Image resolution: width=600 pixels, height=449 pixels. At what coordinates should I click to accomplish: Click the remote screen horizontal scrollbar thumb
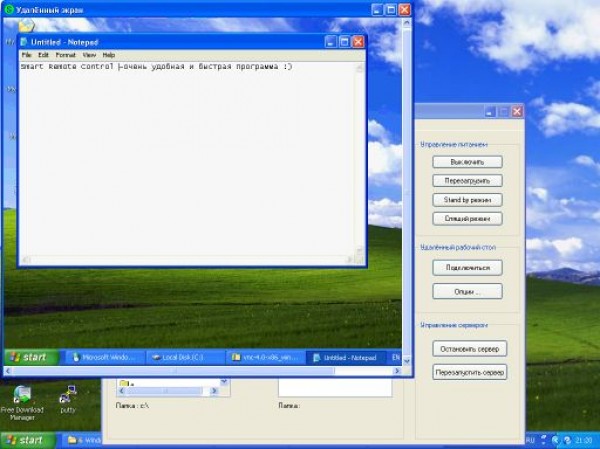tap(173, 371)
